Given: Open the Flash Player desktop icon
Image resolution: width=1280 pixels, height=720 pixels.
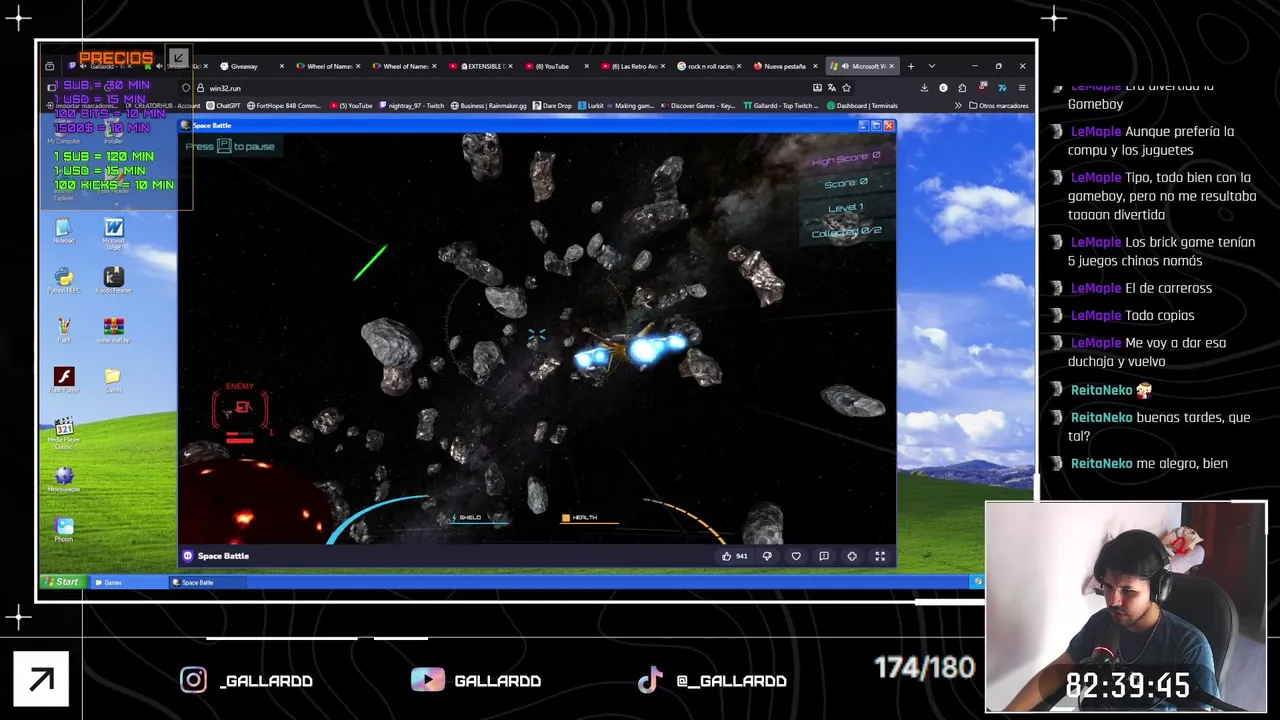Looking at the screenshot, I should coord(64,380).
